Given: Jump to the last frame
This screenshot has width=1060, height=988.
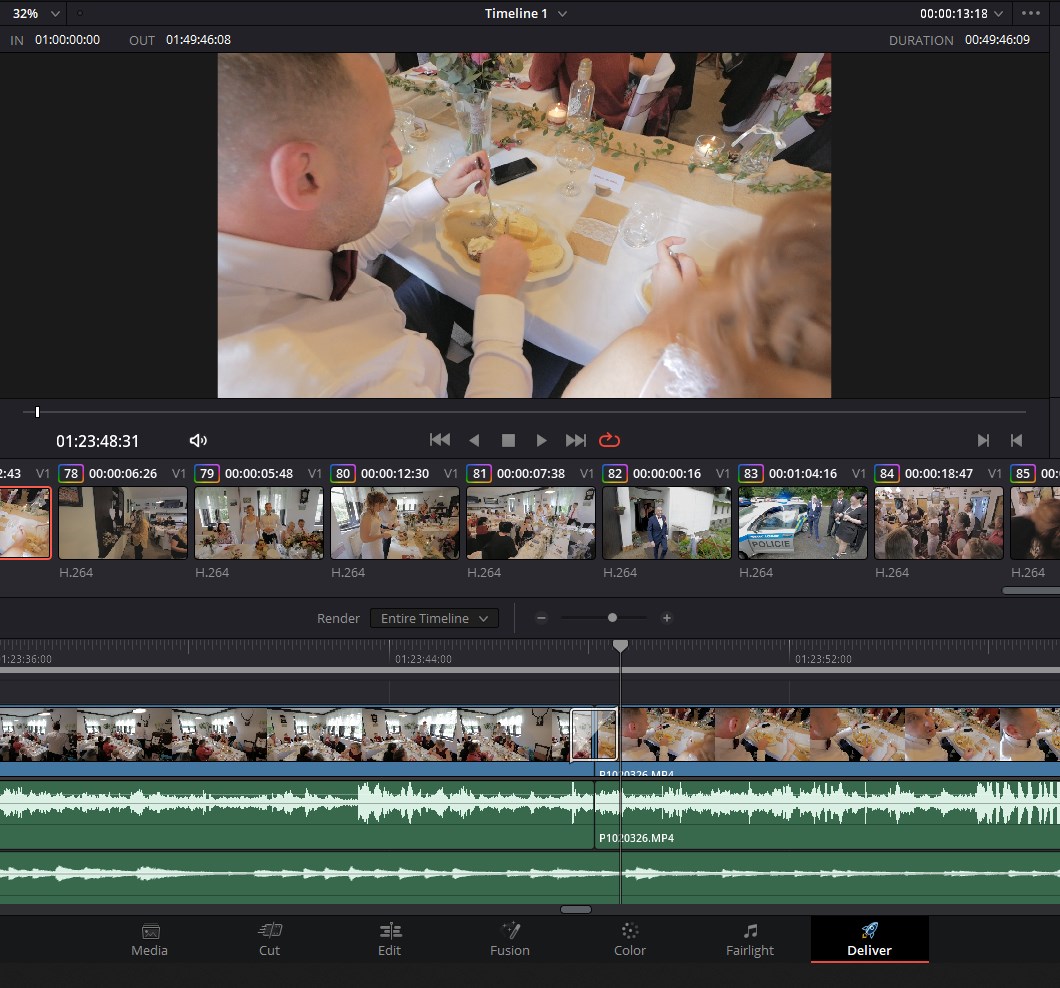Looking at the screenshot, I should point(576,440).
